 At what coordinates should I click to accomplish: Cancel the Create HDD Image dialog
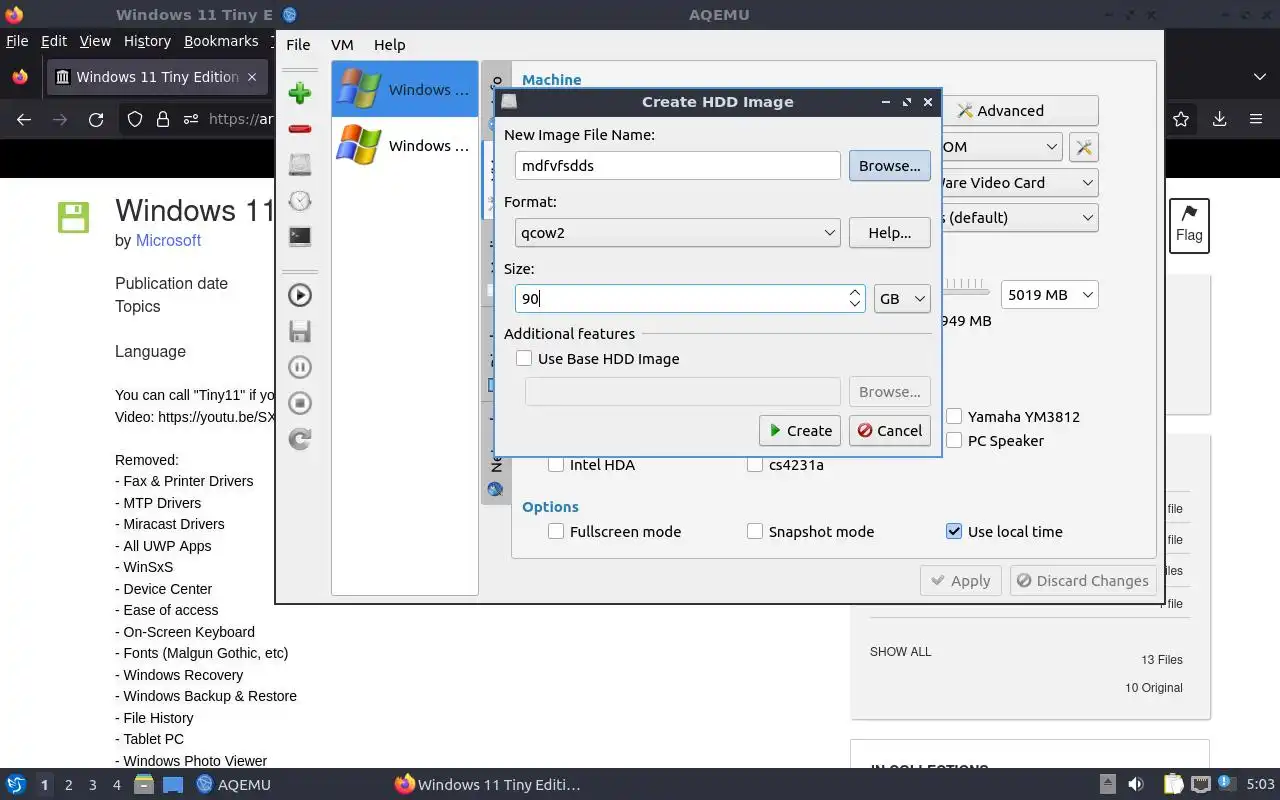tap(889, 430)
